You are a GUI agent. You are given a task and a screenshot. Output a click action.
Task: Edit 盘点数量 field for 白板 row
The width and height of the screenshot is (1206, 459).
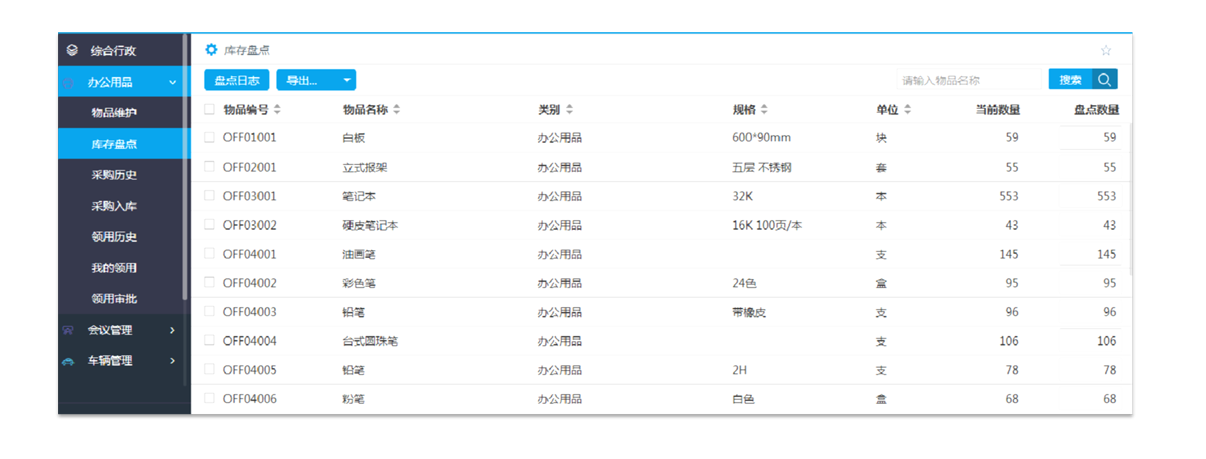(1090, 138)
